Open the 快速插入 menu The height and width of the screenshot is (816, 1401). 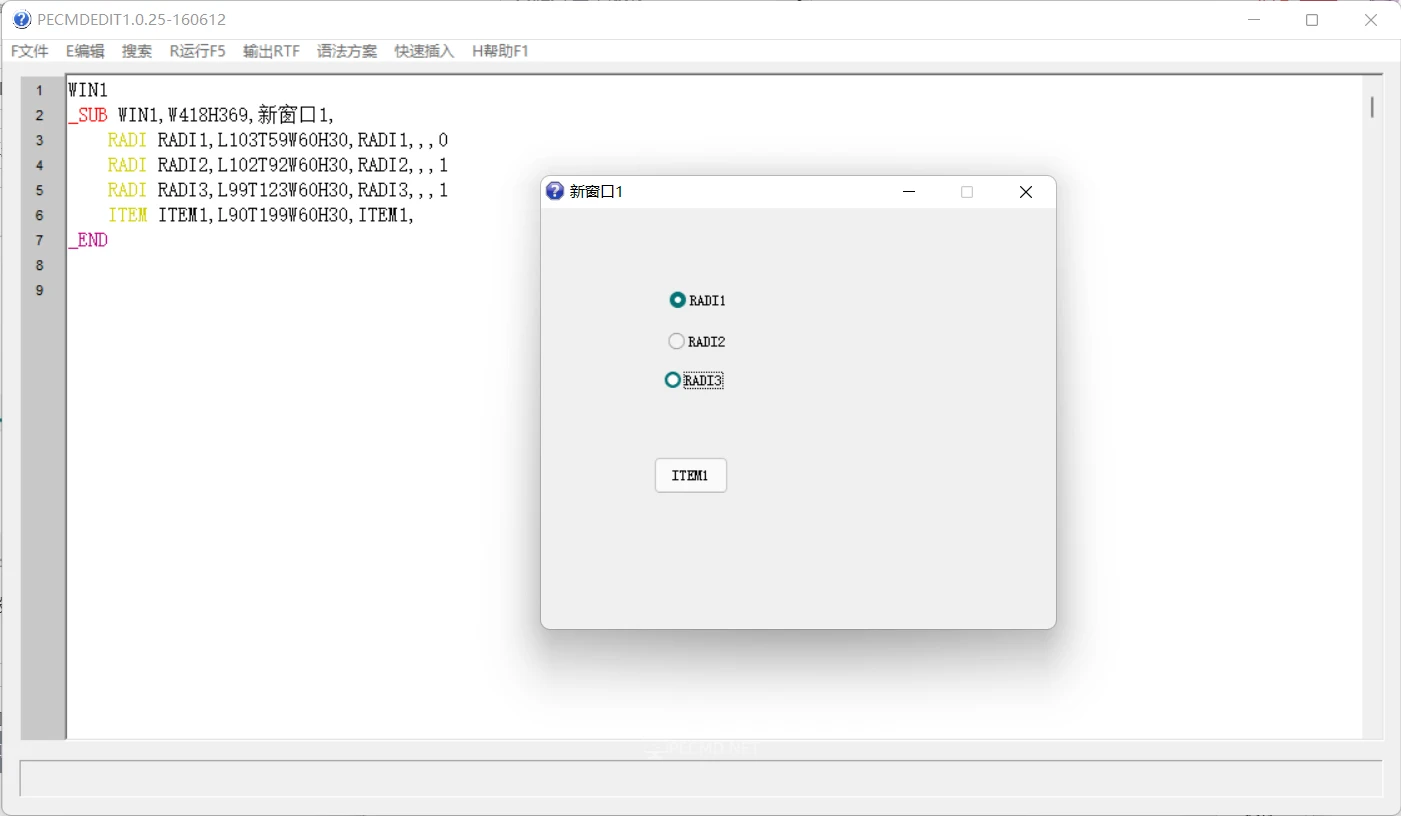pyautogui.click(x=424, y=51)
